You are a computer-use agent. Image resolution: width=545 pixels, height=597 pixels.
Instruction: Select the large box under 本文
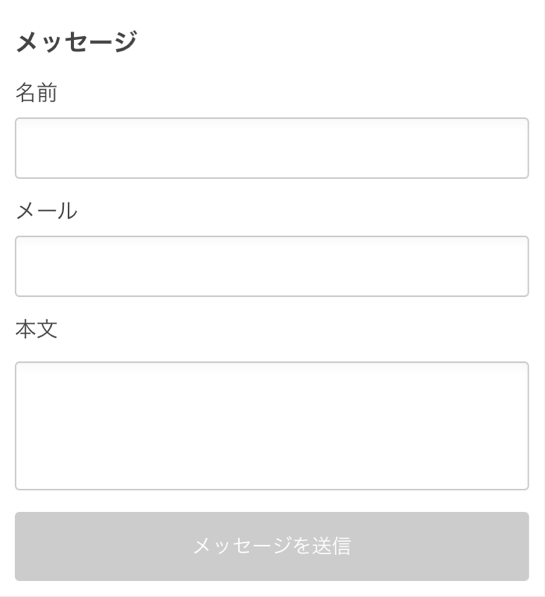[272, 426]
